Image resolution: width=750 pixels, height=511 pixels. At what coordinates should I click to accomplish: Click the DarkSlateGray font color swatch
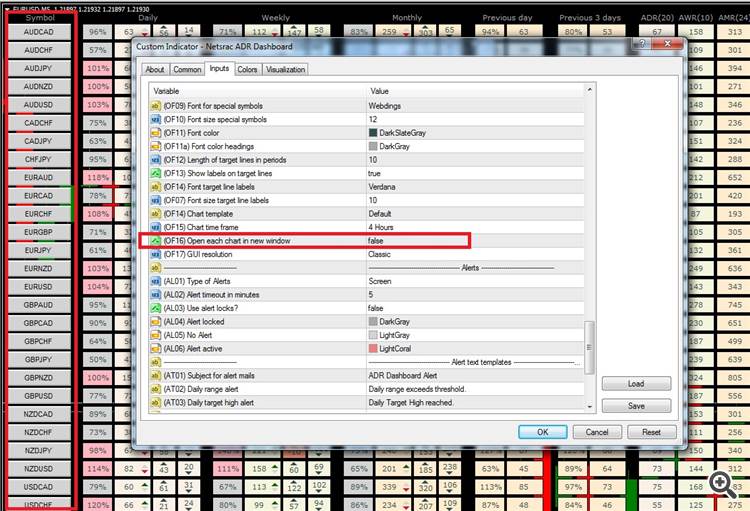tap(373, 133)
